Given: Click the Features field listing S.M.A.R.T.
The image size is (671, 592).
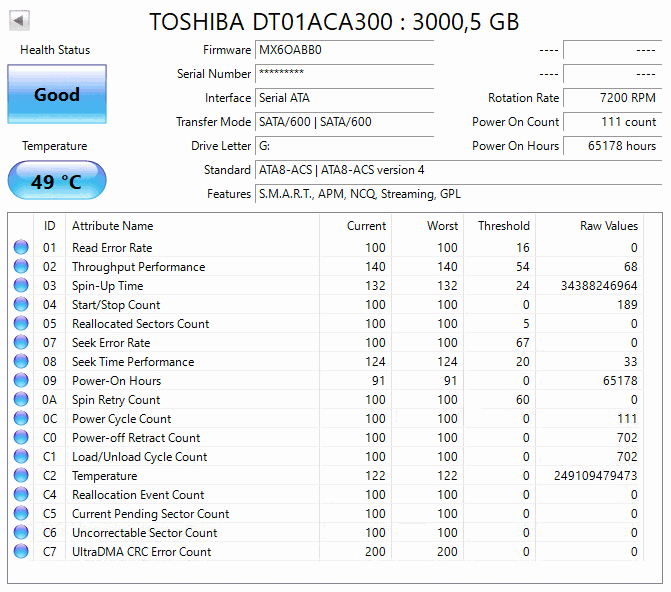Looking at the screenshot, I should point(458,194).
